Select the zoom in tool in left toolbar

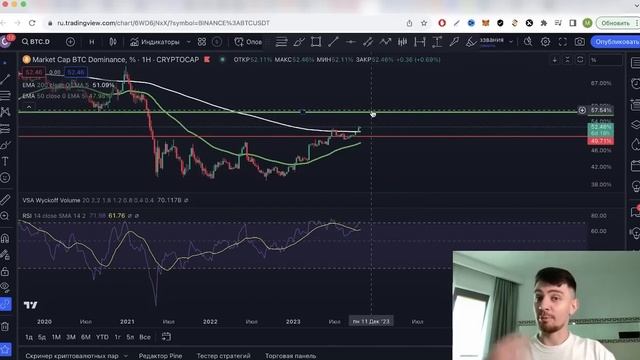[x=5, y=216]
